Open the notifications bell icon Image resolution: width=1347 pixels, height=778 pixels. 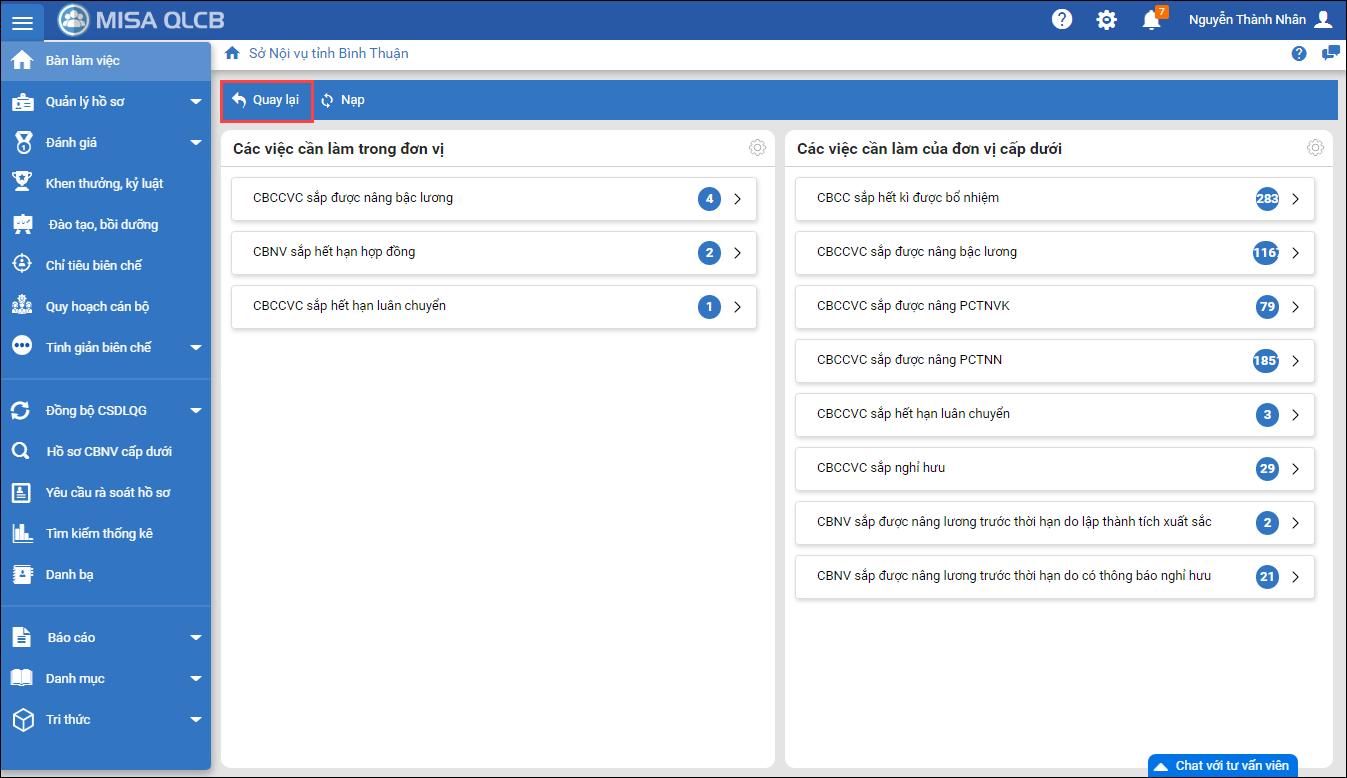point(1151,20)
